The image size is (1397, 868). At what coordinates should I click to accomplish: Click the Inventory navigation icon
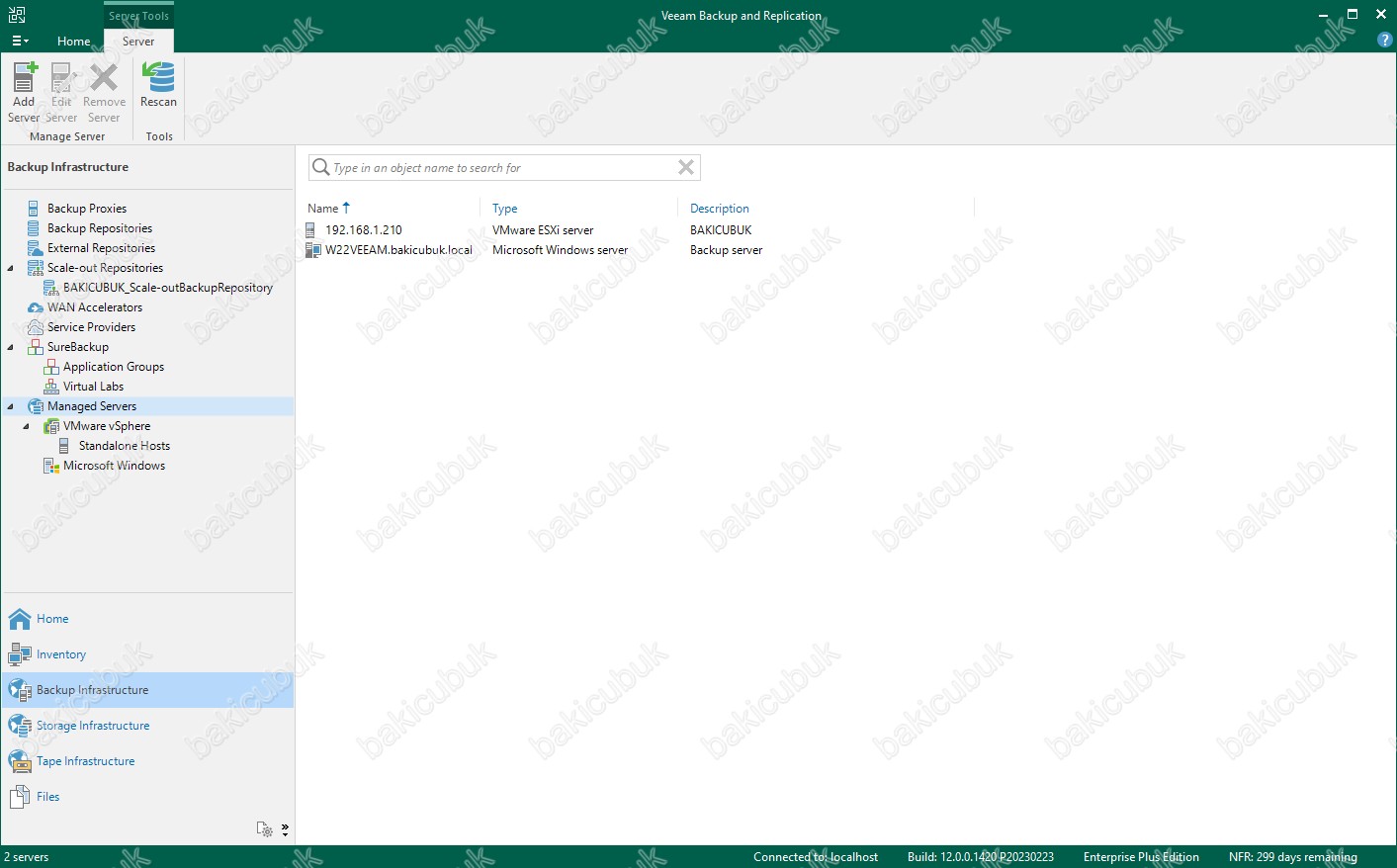tap(20, 654)
